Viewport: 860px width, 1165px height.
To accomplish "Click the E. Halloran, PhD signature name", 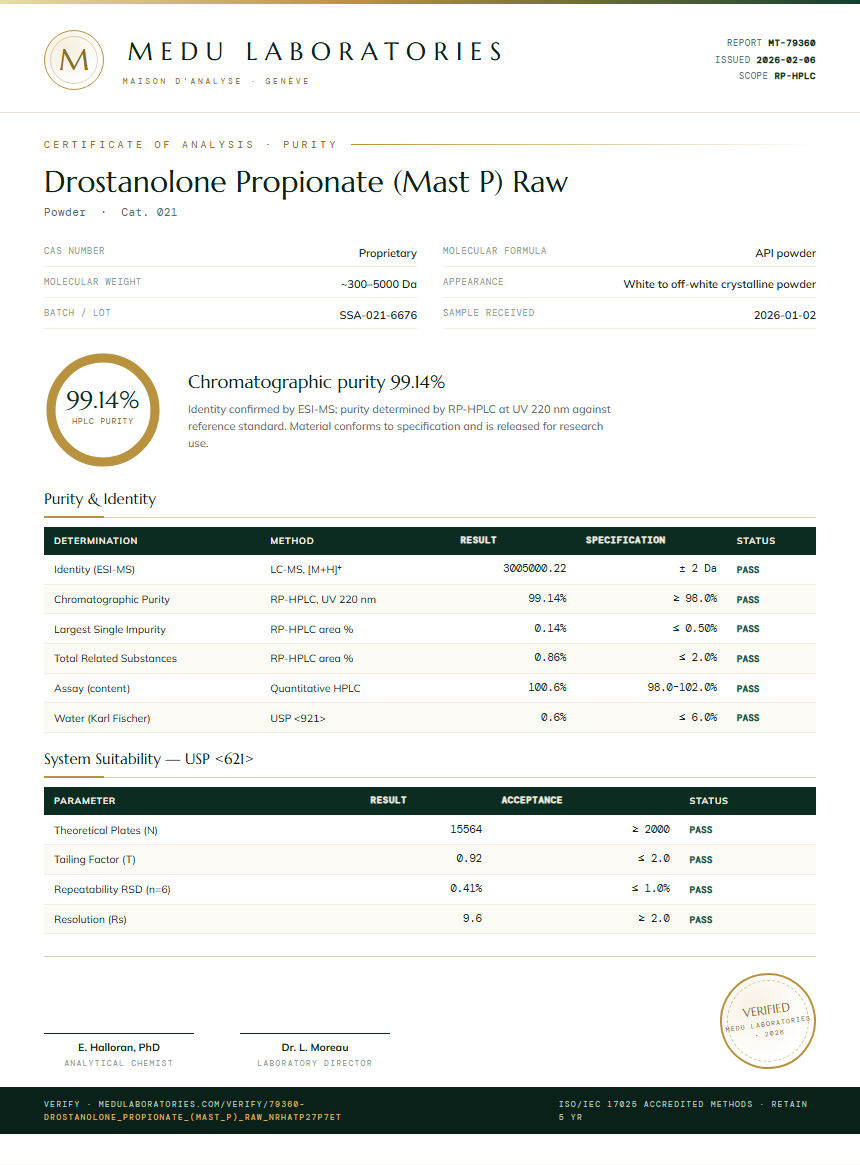I will 119,1048.
